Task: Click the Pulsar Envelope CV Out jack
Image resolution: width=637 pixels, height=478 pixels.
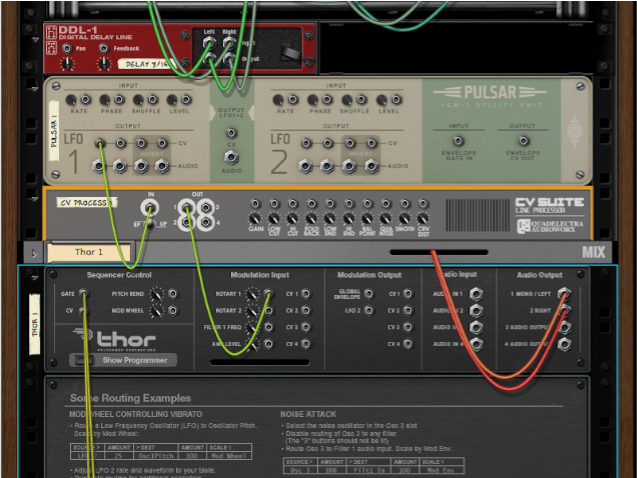Action: click(x=523, y=140)
